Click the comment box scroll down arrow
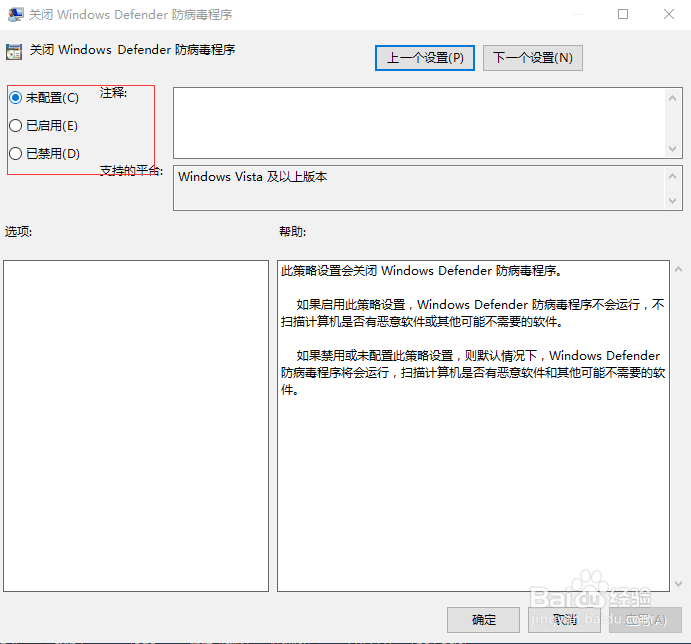The image size is (691, 644). click(x=672, y=149)
